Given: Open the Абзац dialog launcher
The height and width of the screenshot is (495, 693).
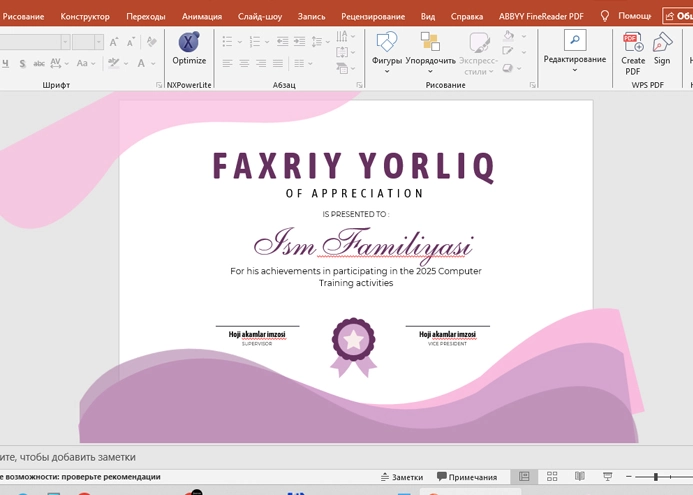Looking at the screenshot, I should tap(359, 85).
